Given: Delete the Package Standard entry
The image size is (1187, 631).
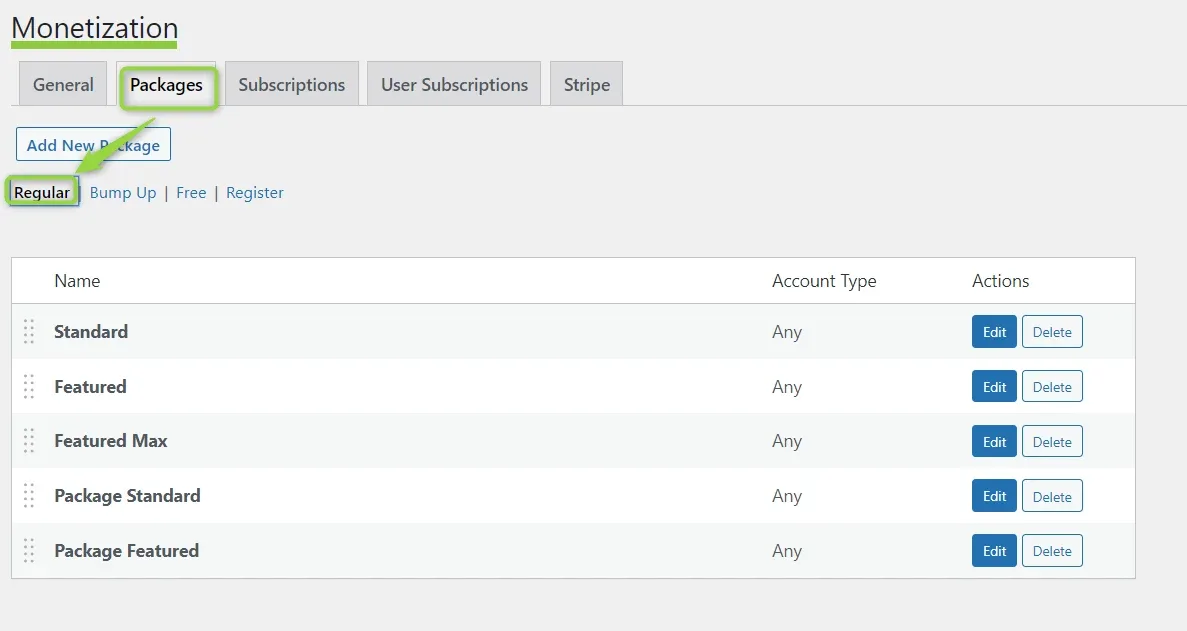Looking at the screenshot, I should [x=1052, y=496].
